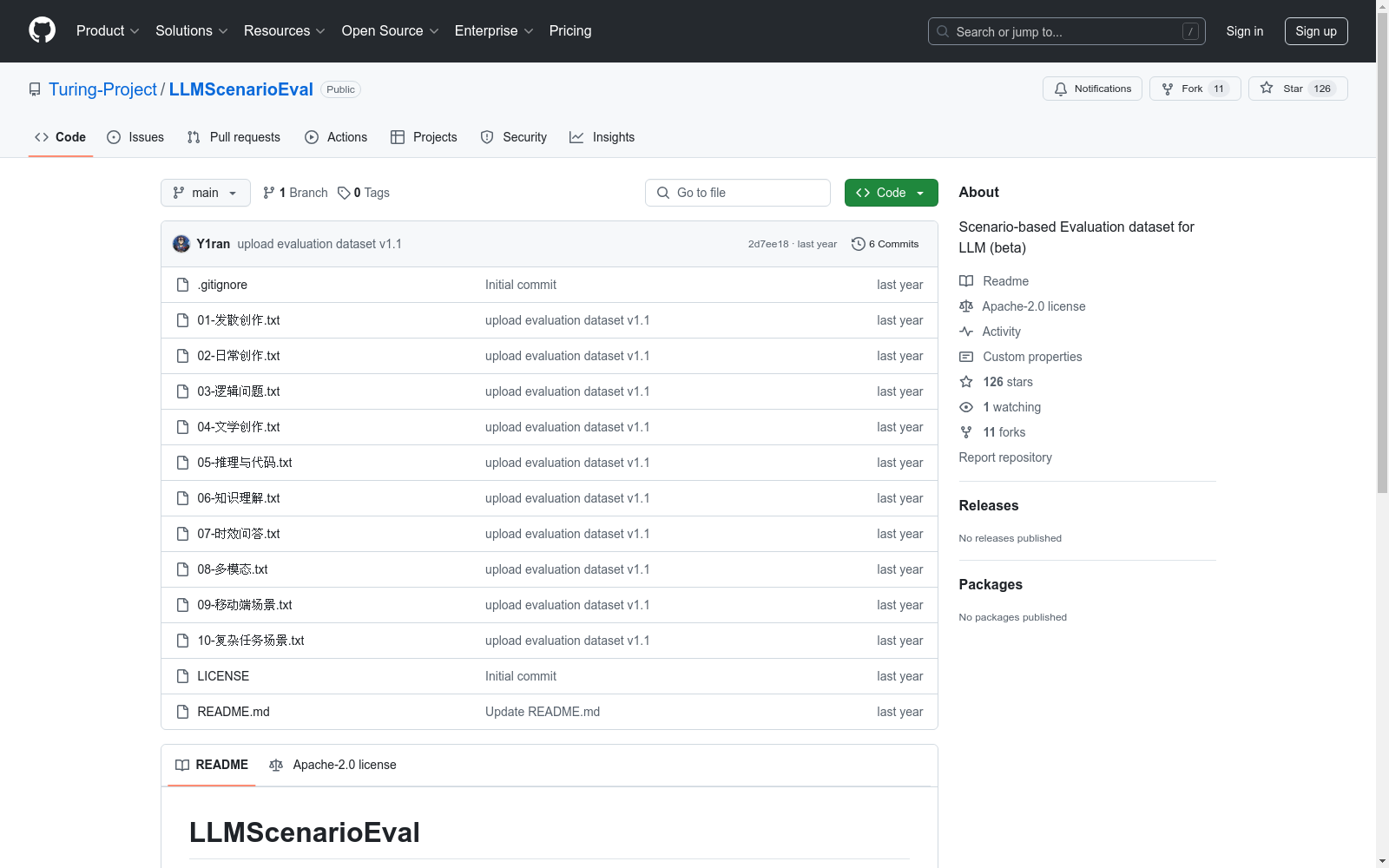Open the green Code dropdown button
This screenshot has width=1389, height=868.
tap(891, 193)
